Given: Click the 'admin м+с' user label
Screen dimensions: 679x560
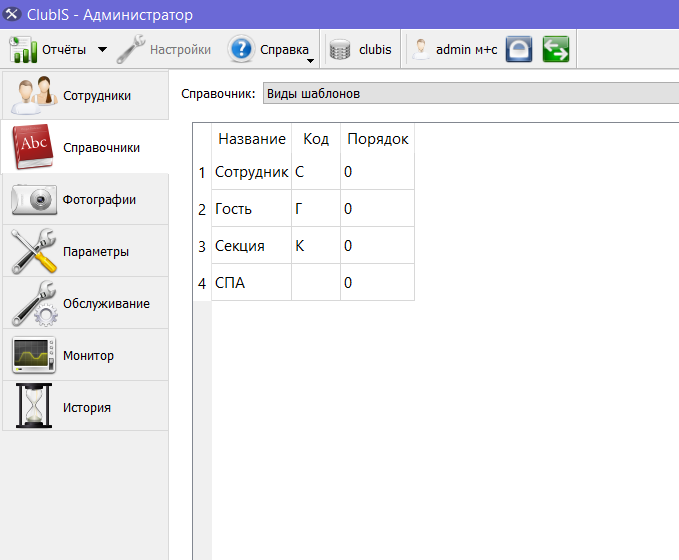Looking at the screenshot, I should pyautogui.click(x=466, y=49).
